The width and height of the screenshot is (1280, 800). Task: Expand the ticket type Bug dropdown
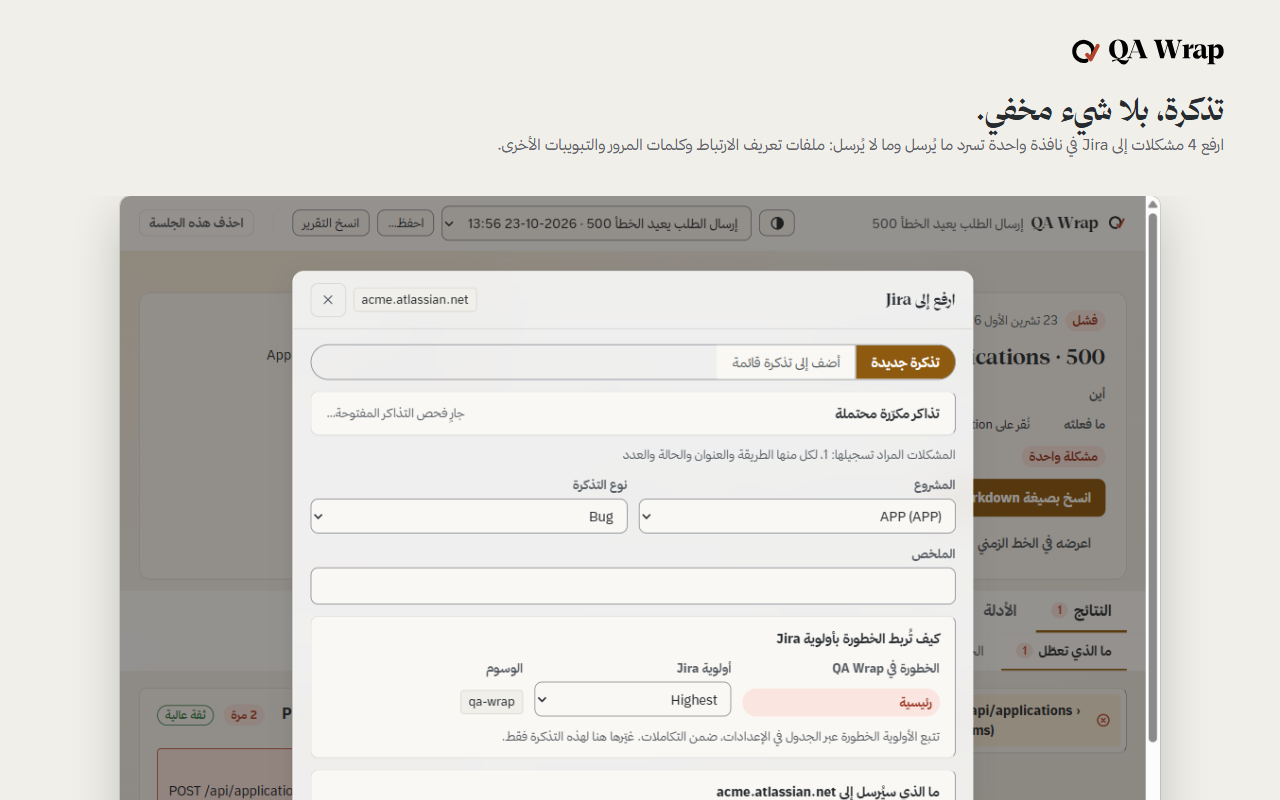469,516
